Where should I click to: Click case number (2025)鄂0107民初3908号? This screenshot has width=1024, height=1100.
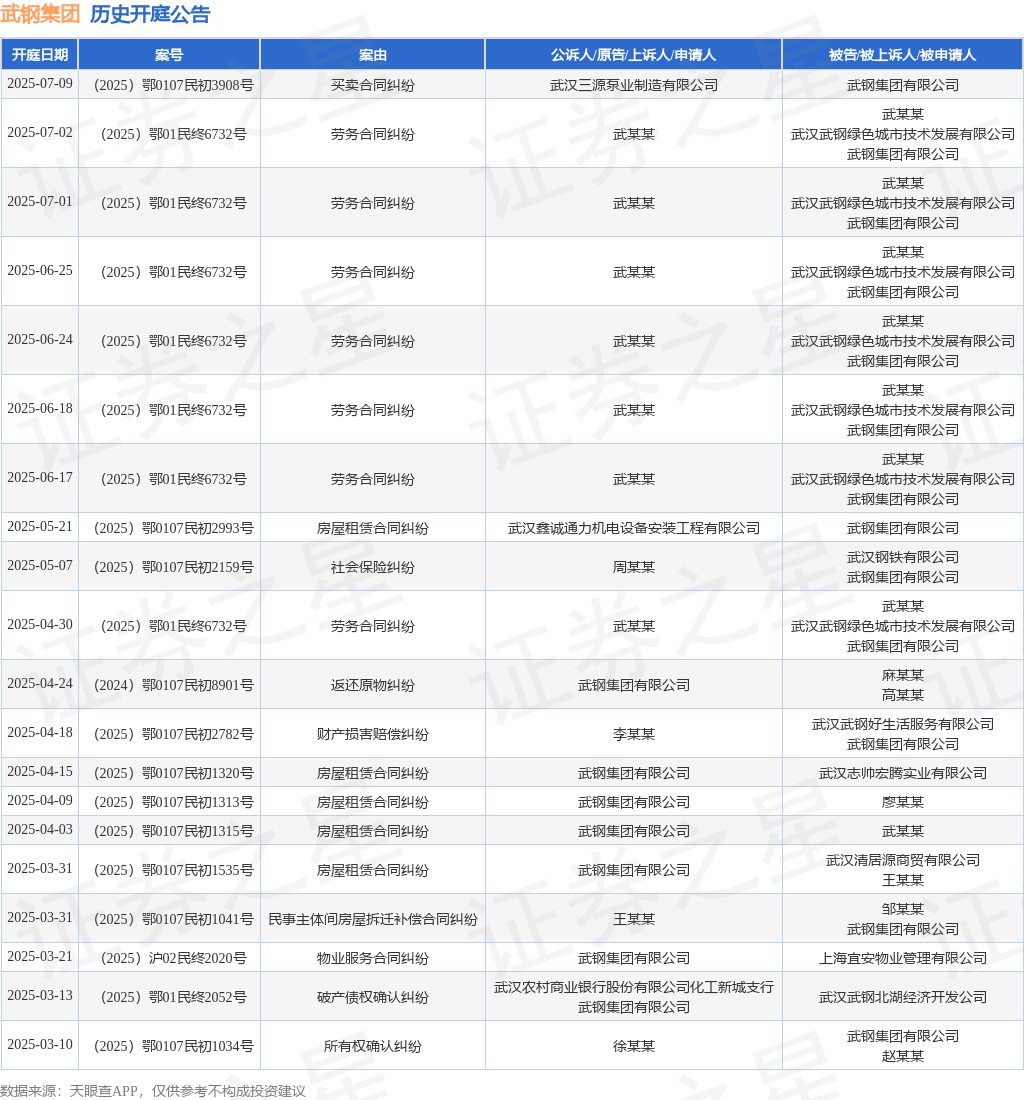click(173, 85)
